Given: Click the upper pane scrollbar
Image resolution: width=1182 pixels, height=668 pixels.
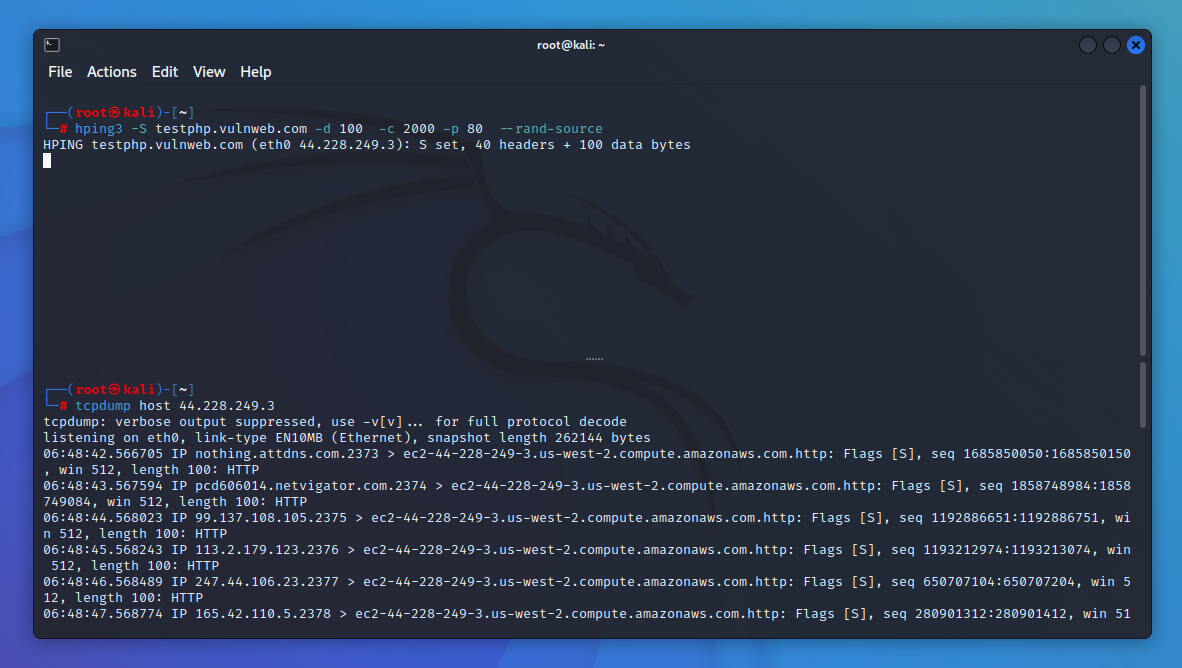Looking at the screenshot, I should (x=1143, y=220).
